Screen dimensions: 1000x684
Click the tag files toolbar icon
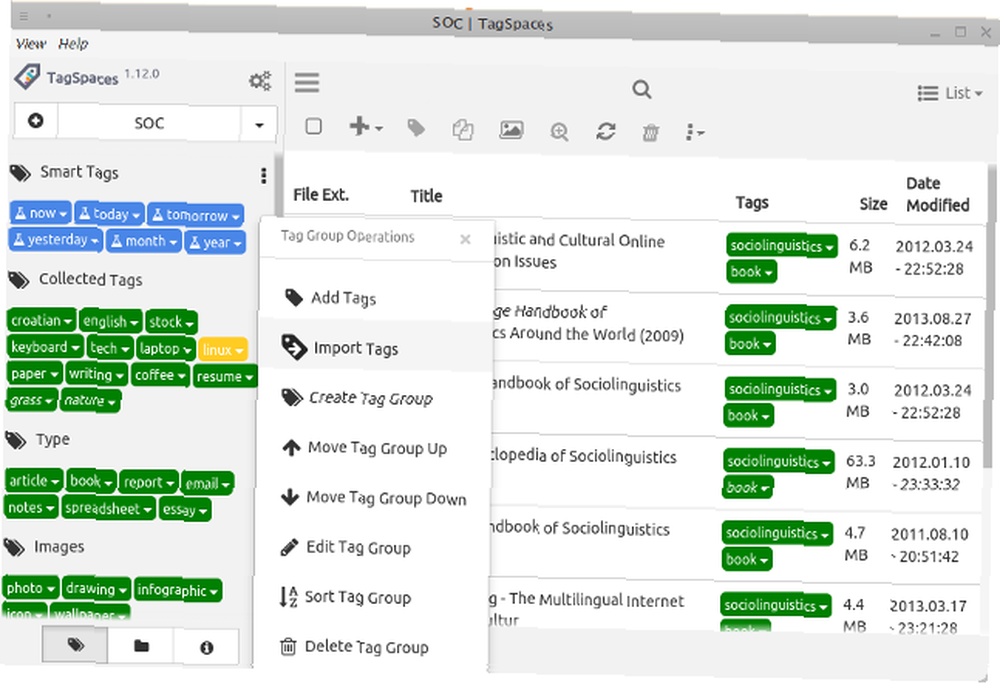coord(416,128)
